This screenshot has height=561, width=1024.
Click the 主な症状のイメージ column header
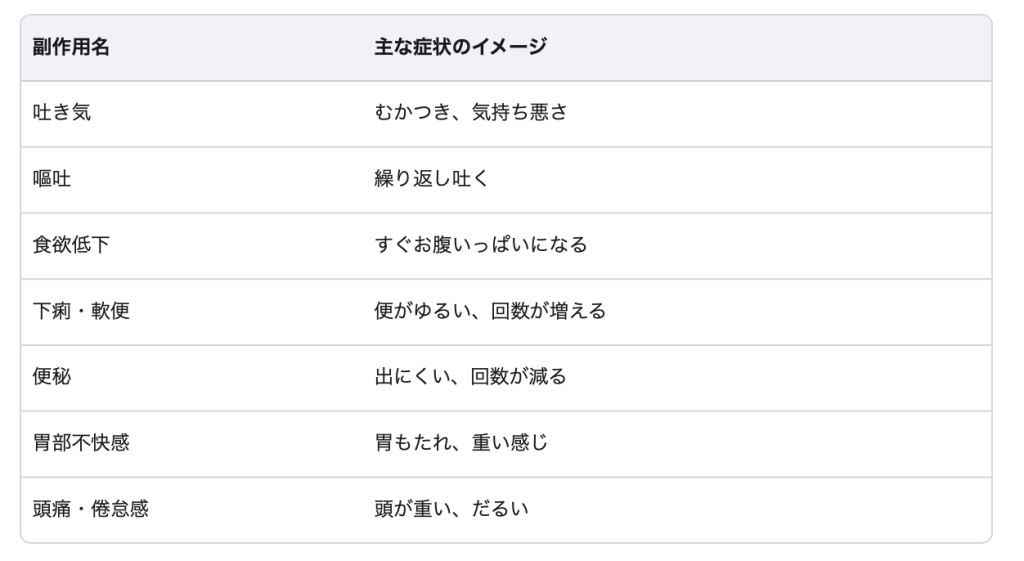click(460, 48)
